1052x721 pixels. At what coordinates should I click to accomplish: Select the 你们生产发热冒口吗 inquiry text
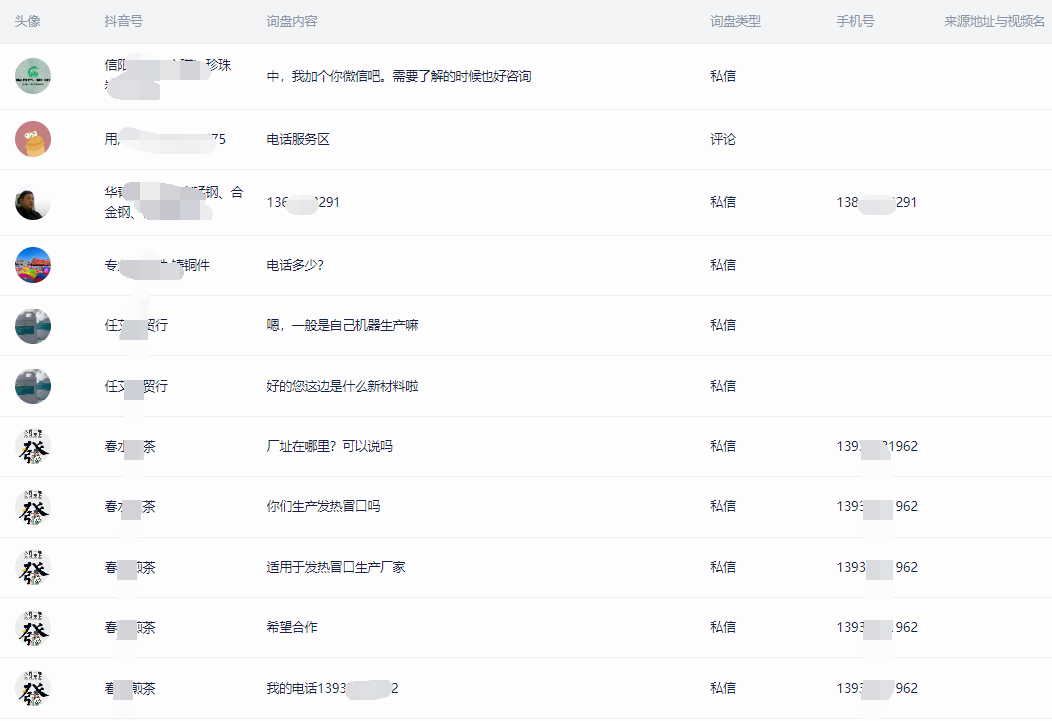(x=323, y=506)
